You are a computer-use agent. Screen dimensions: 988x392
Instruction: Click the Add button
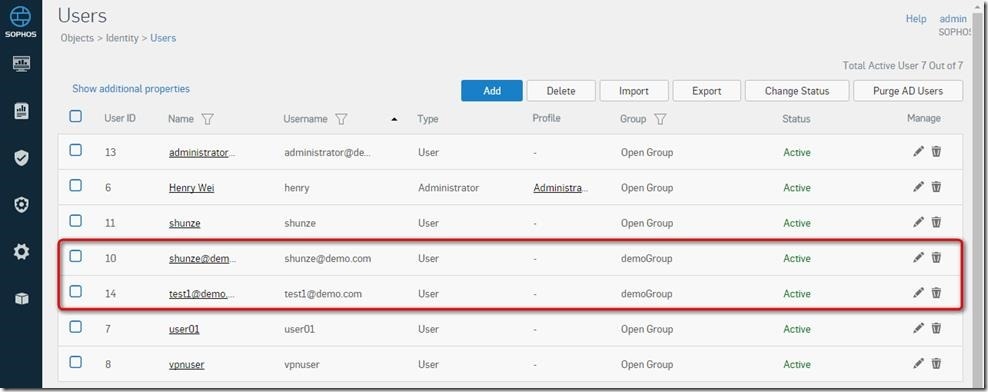pos(492,91)
